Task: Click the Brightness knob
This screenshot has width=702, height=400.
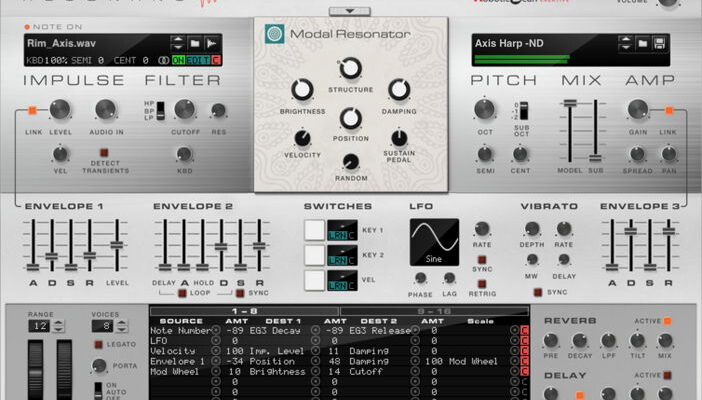Action: tap(304, 89)
